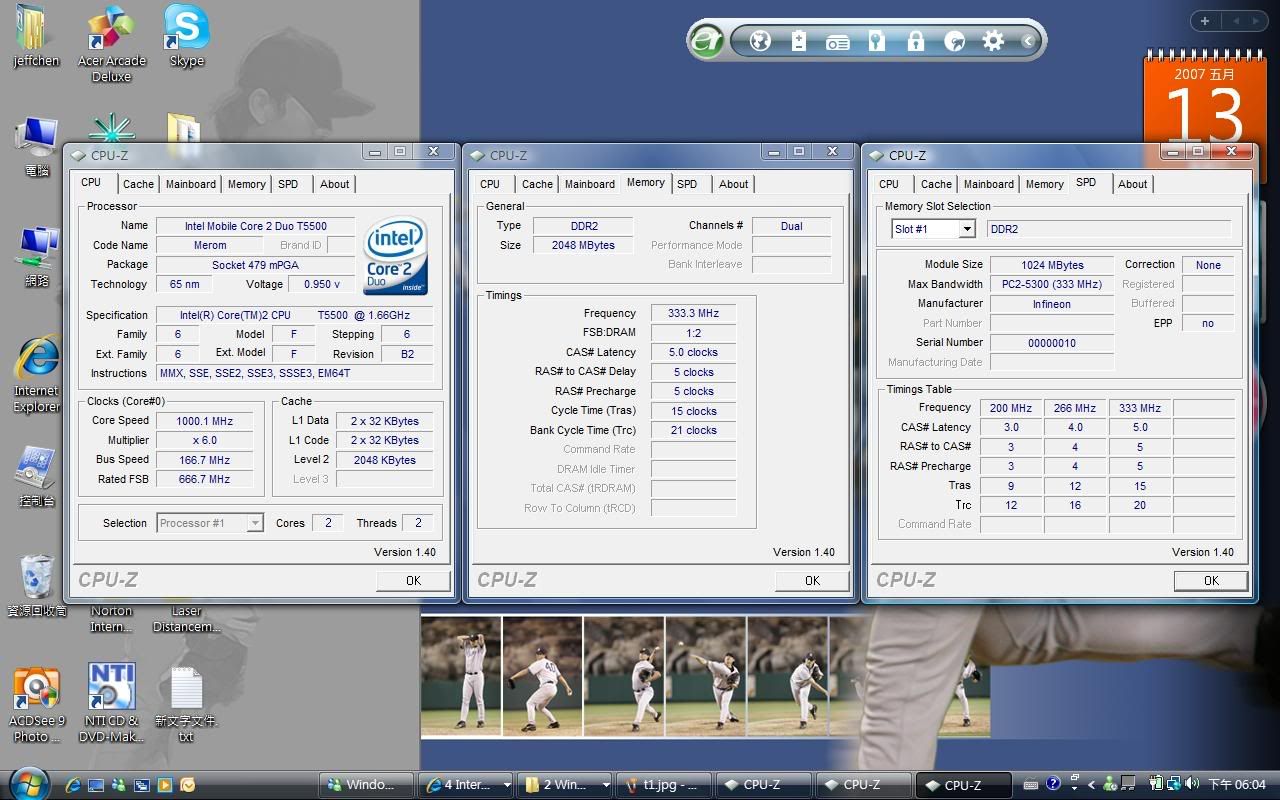Open Internet Explorer desktop icon

[37, 376]
